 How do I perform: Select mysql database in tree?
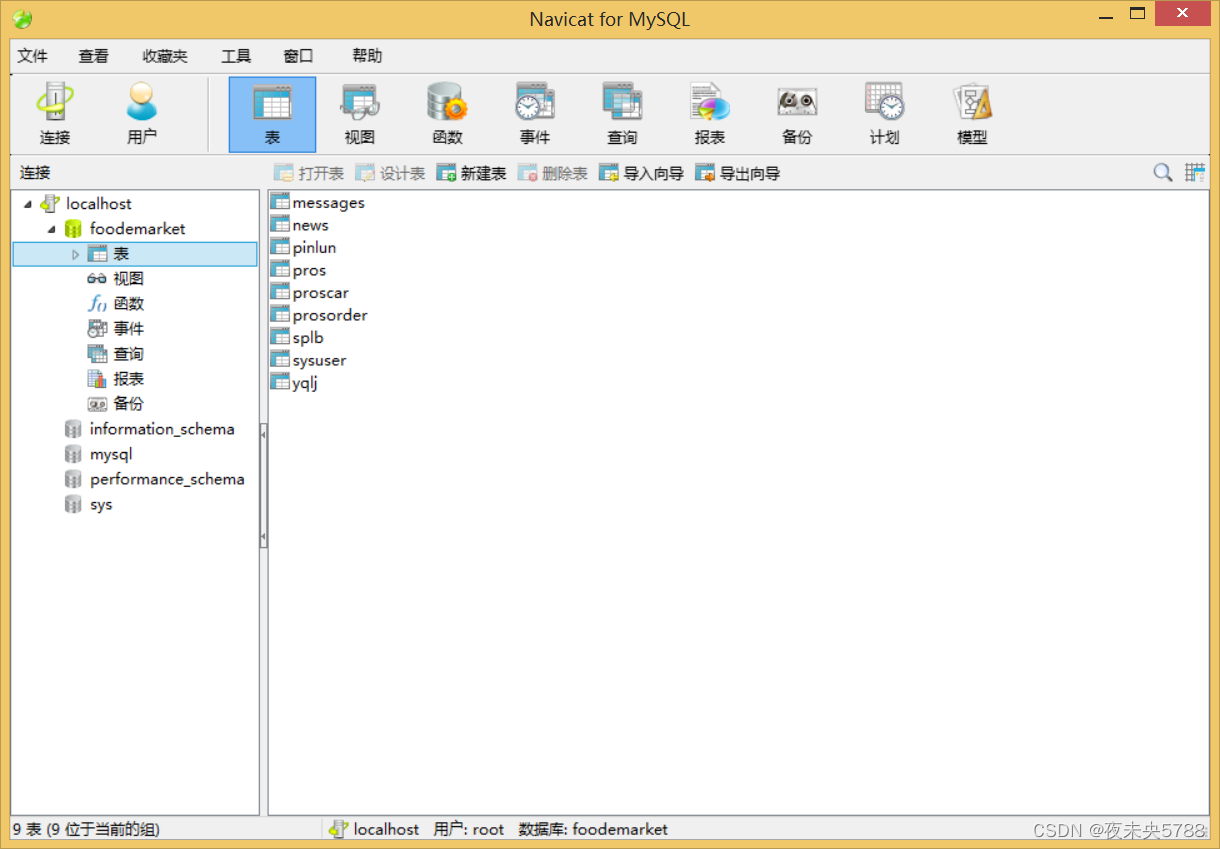tap(111, 454)
